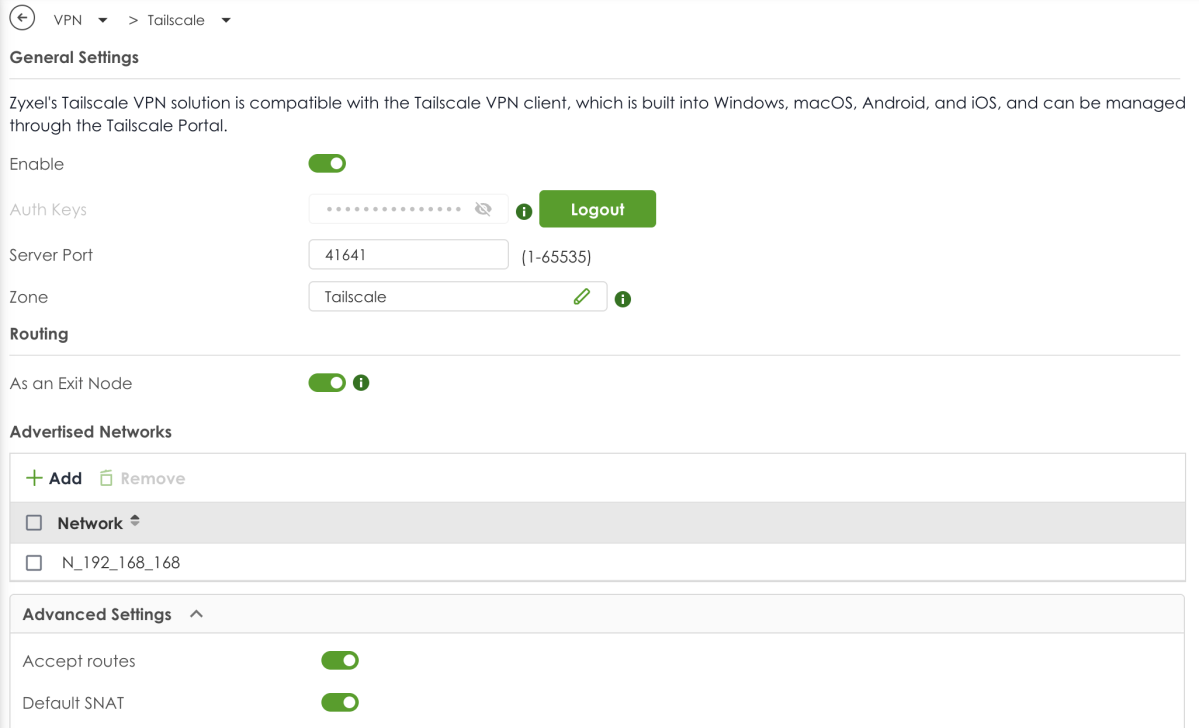1199x728 pixels.
Task: Turn off As an Exit Node
Action: click(327, 383)
